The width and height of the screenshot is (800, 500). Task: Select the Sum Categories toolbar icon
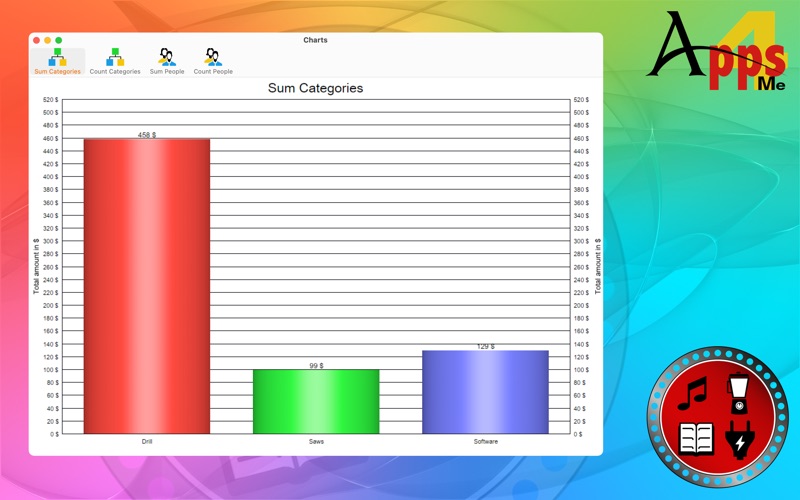[57, 57]
